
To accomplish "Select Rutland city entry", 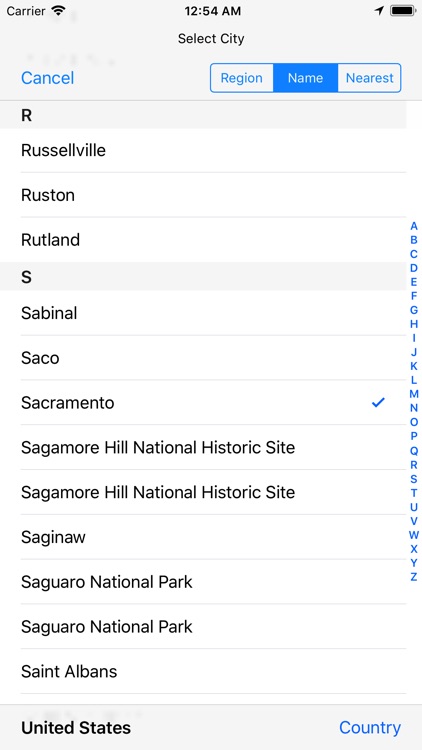I will pyautogui.click(x=203, y=240).
